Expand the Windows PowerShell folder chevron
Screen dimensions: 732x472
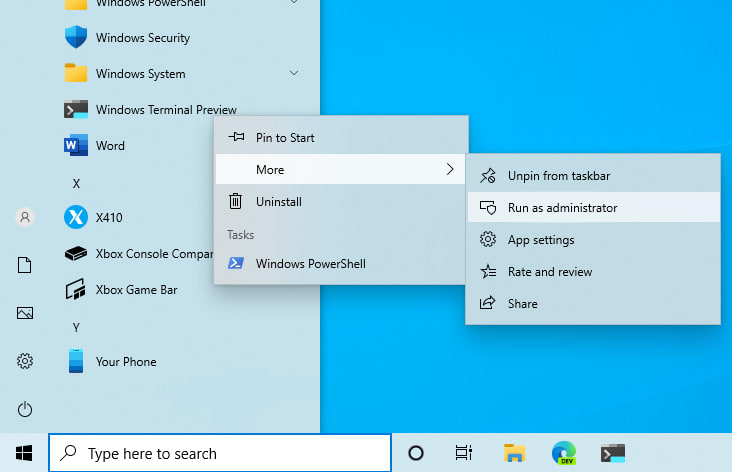click(x=294, y=2)
